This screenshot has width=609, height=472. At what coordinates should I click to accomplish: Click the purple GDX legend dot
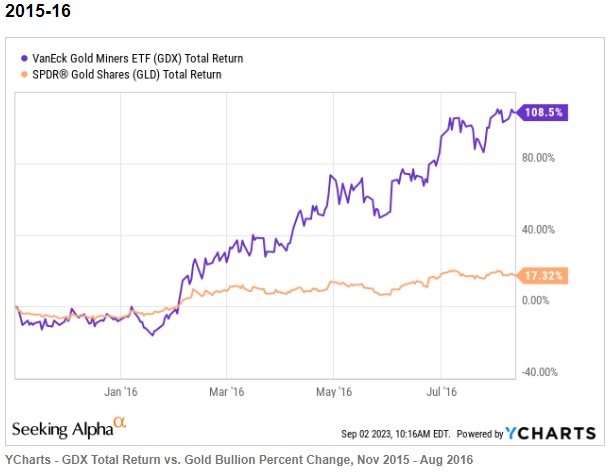pos(25,59)
